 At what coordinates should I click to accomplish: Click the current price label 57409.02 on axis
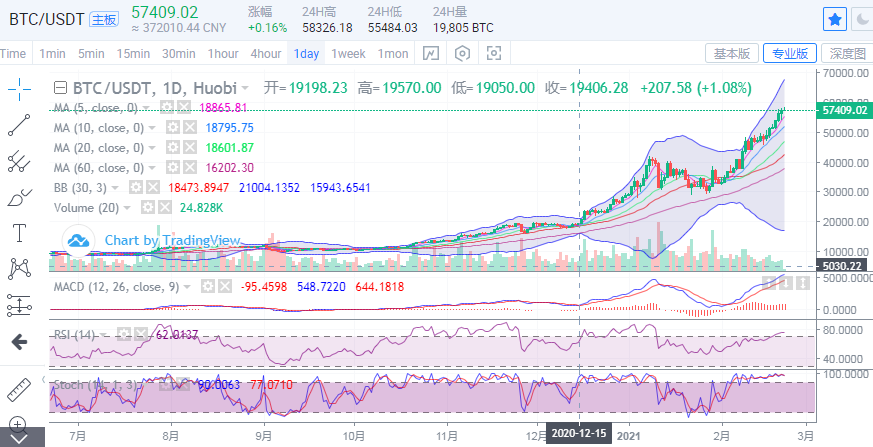coord(845,110)
